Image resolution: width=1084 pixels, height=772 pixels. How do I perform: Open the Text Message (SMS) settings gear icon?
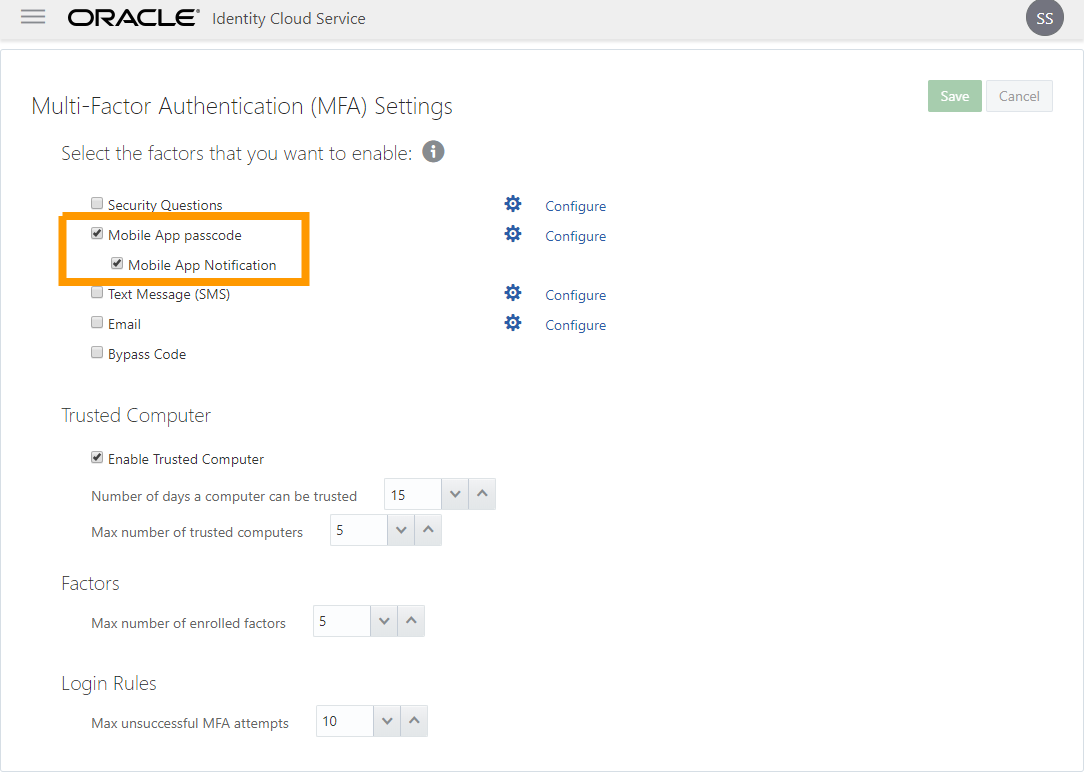pos(513,292)
